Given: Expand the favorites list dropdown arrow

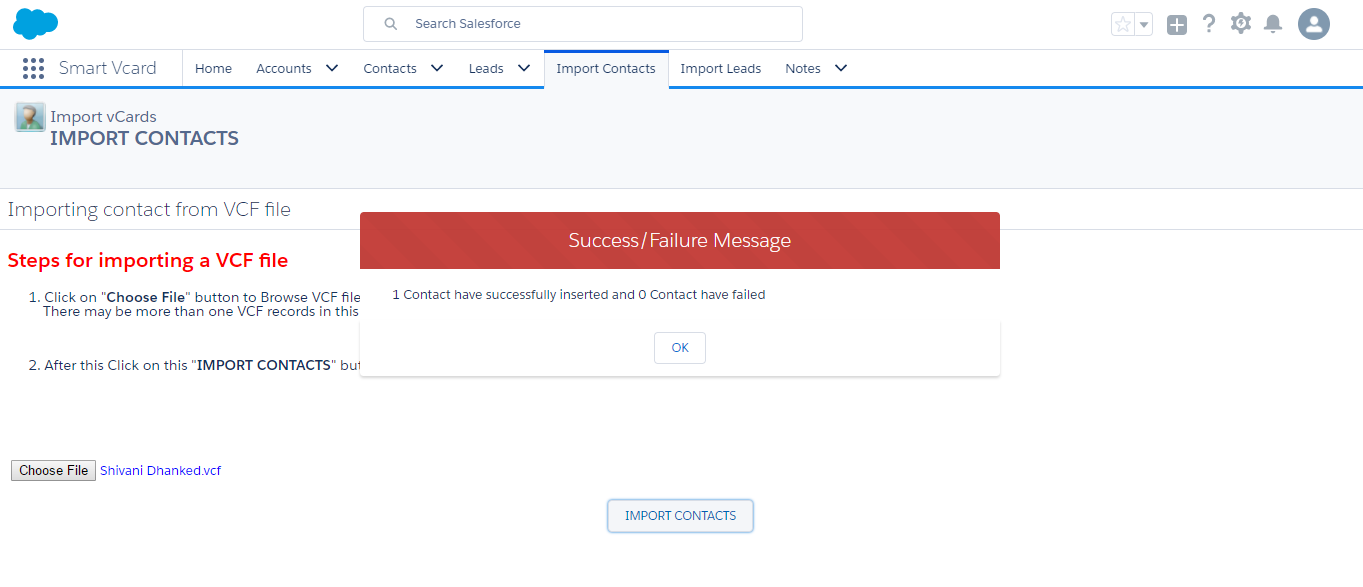Looking at the screenshot, I should (x=1144, y=24).
